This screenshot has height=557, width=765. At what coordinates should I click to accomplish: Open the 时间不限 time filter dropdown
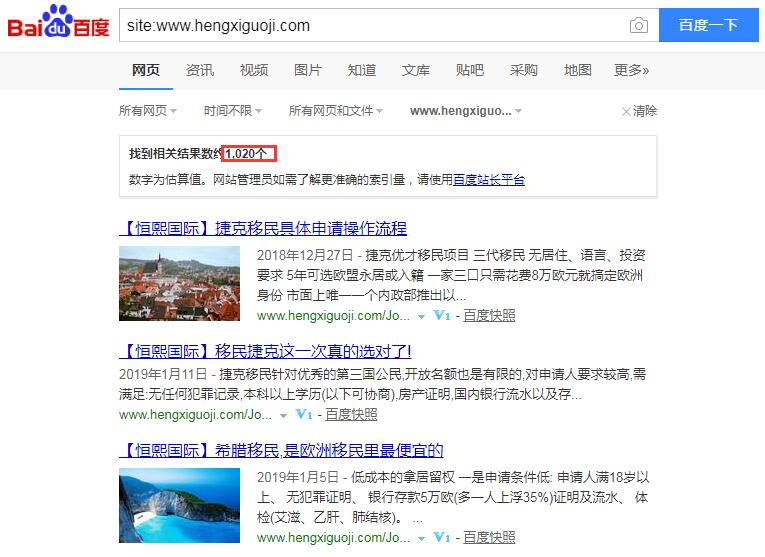pos(233,111)
